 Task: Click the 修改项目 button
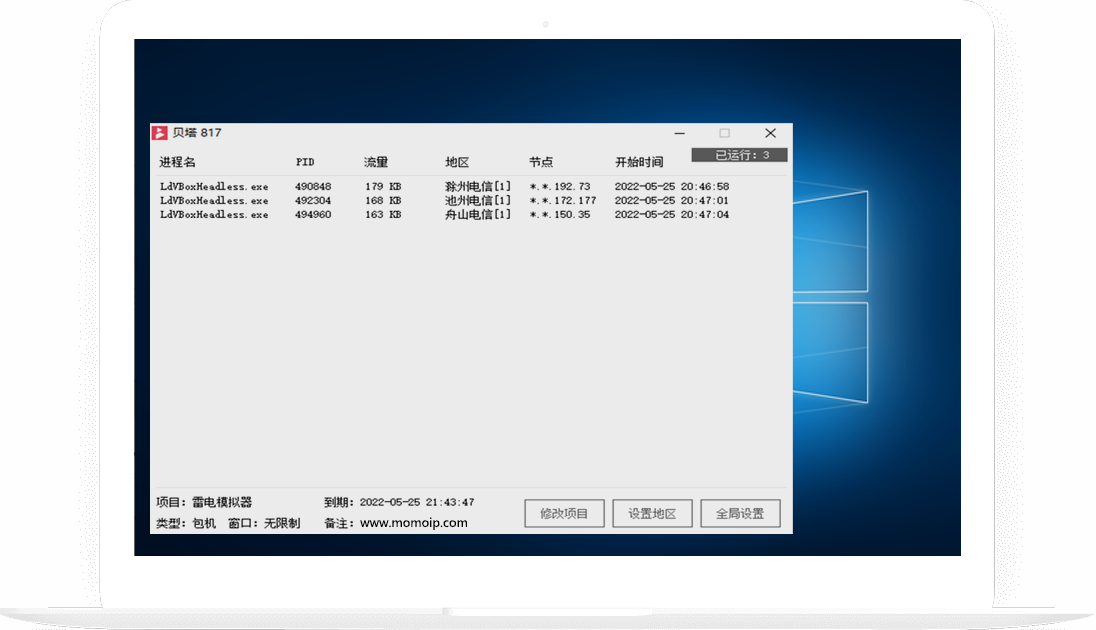tap(564, 513)
